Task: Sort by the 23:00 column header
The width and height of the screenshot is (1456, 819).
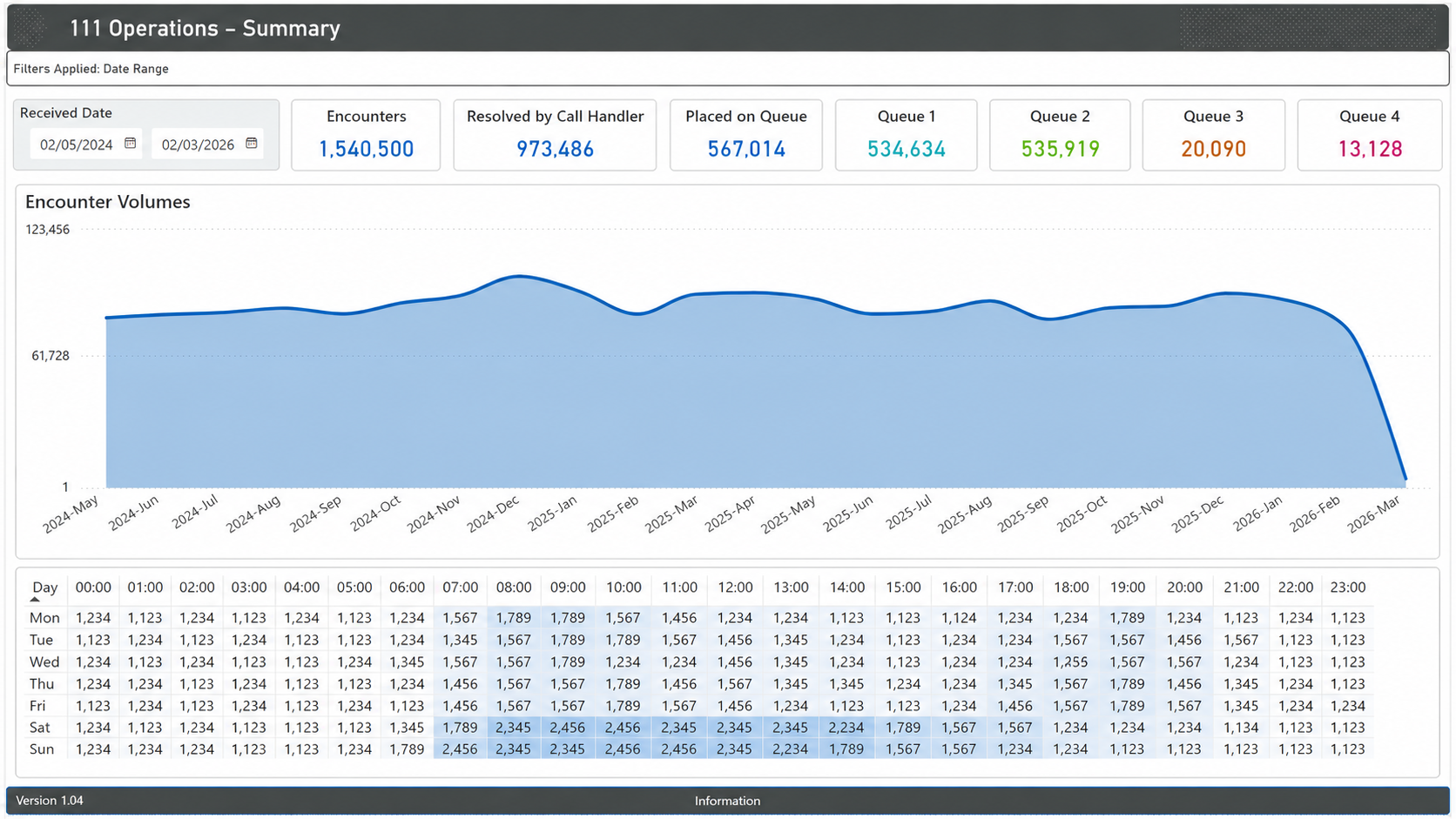Action: (1348, 587)
